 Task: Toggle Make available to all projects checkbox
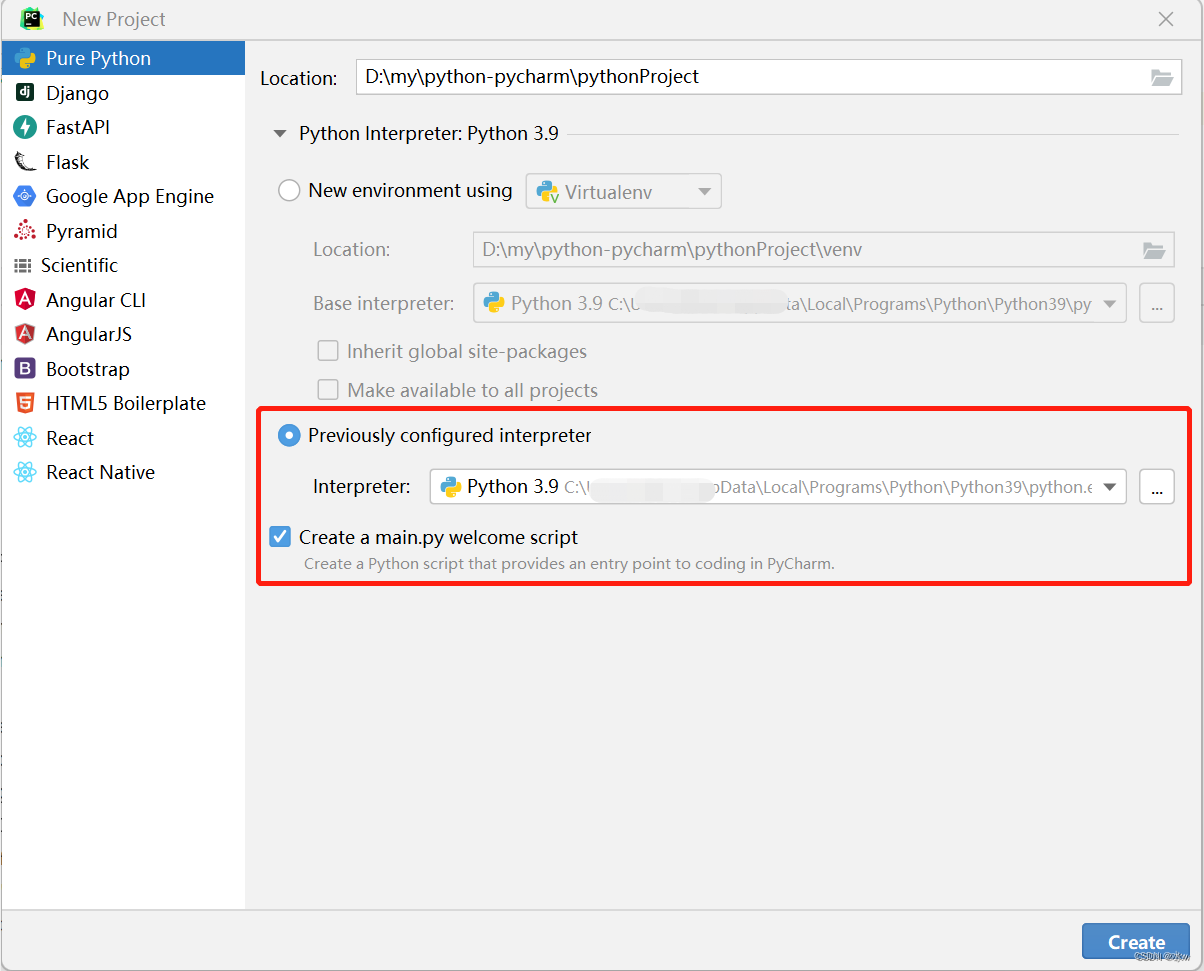tap(328, 390)
